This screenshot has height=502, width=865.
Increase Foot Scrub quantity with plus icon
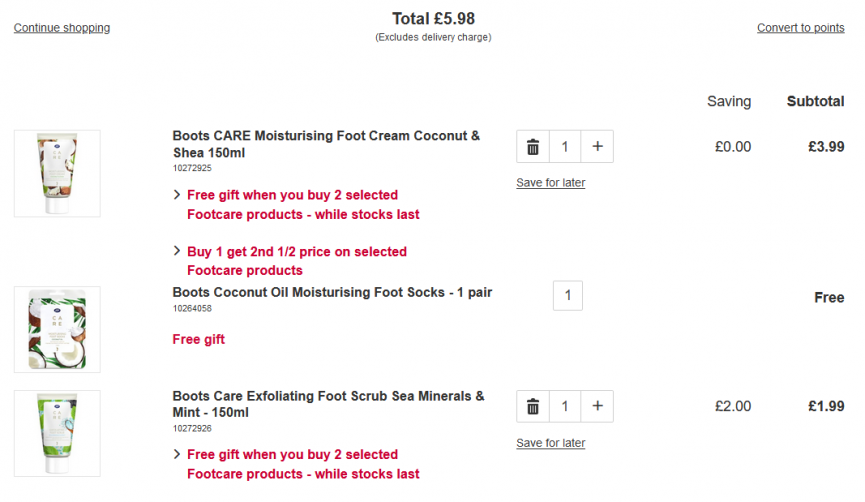597,407
